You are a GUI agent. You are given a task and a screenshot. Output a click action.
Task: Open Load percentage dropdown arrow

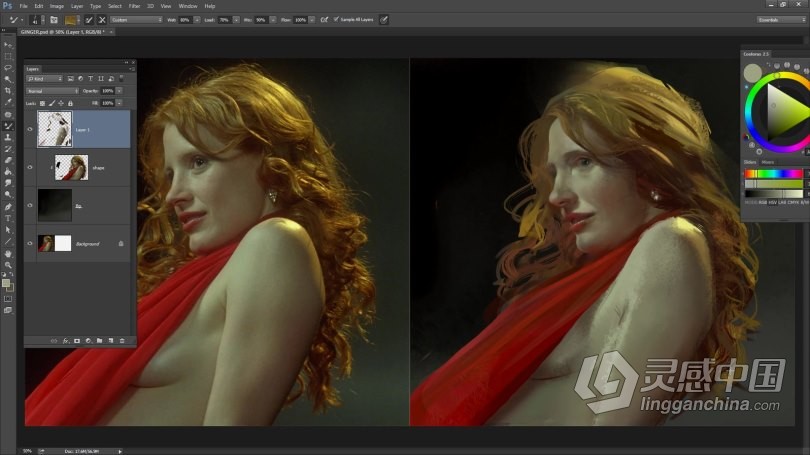pyautogui.click(x=236, y=20)
